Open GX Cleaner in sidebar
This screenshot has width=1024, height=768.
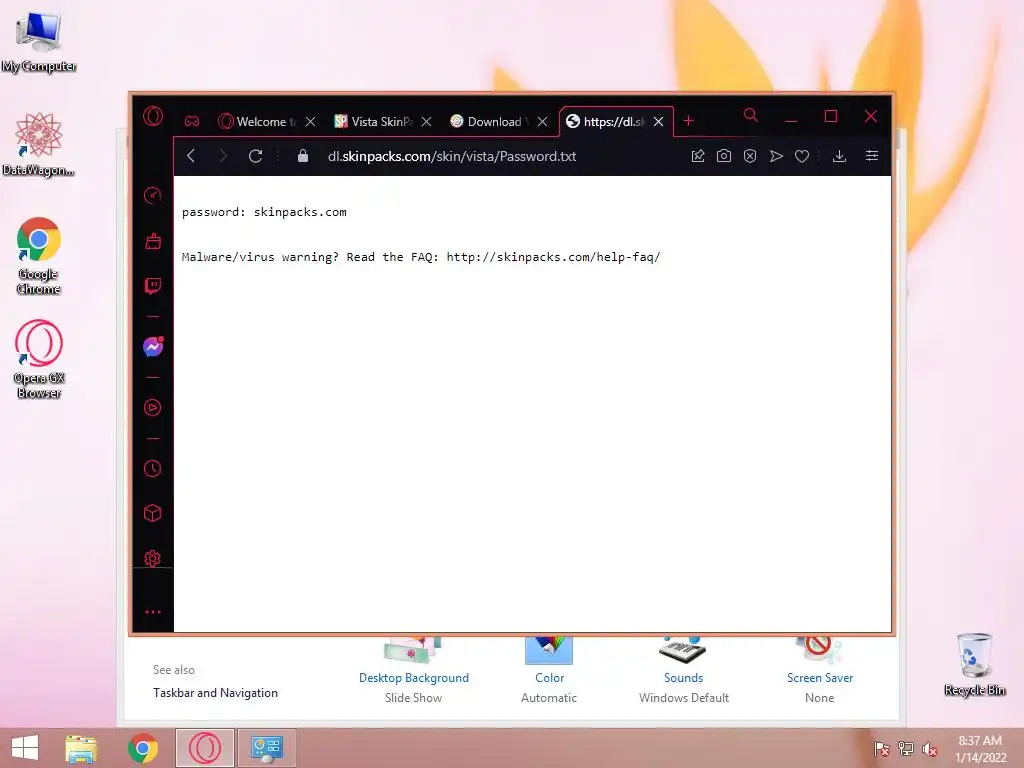click(153, 242)
